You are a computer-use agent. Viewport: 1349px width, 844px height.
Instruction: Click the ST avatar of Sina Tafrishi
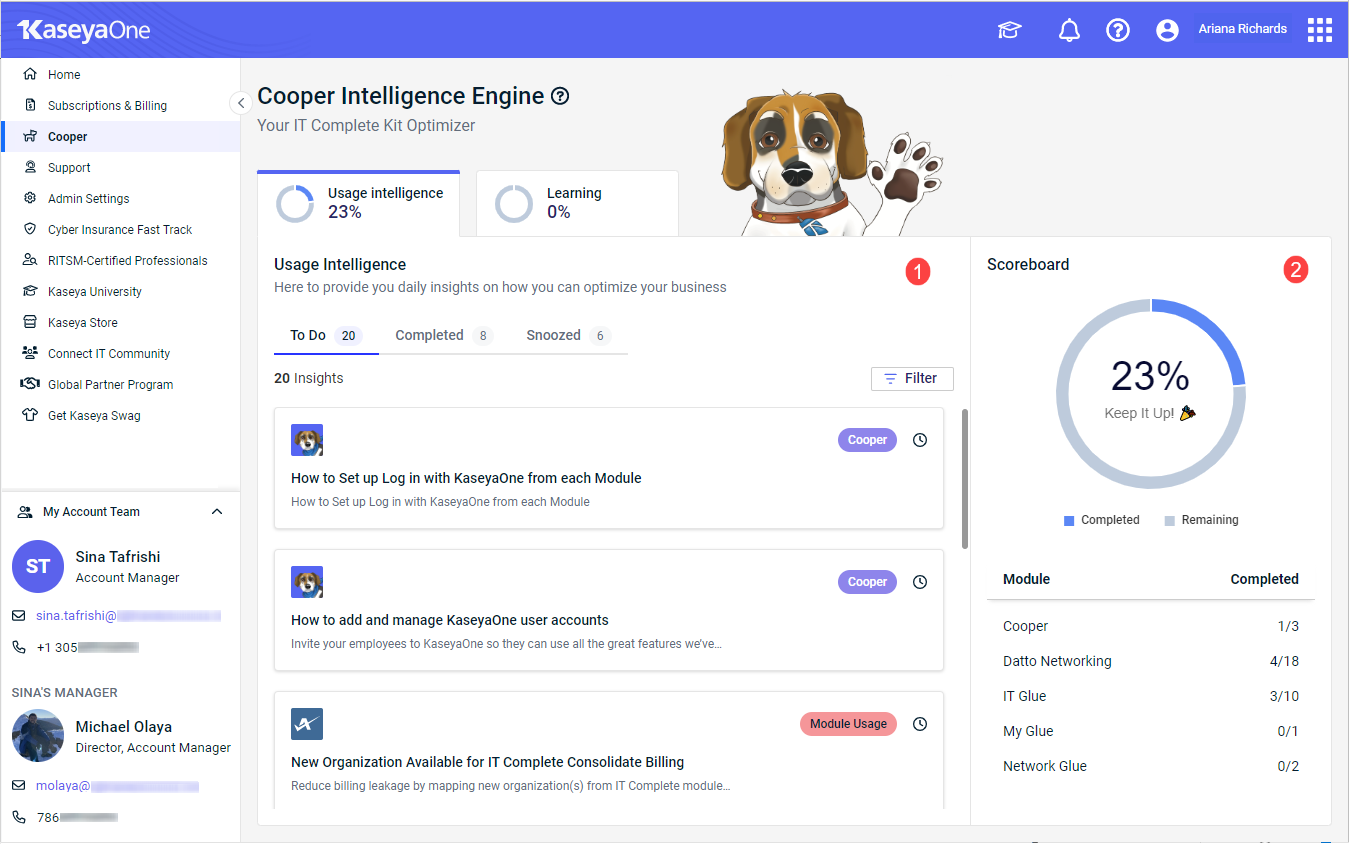[x=38, y=567]
